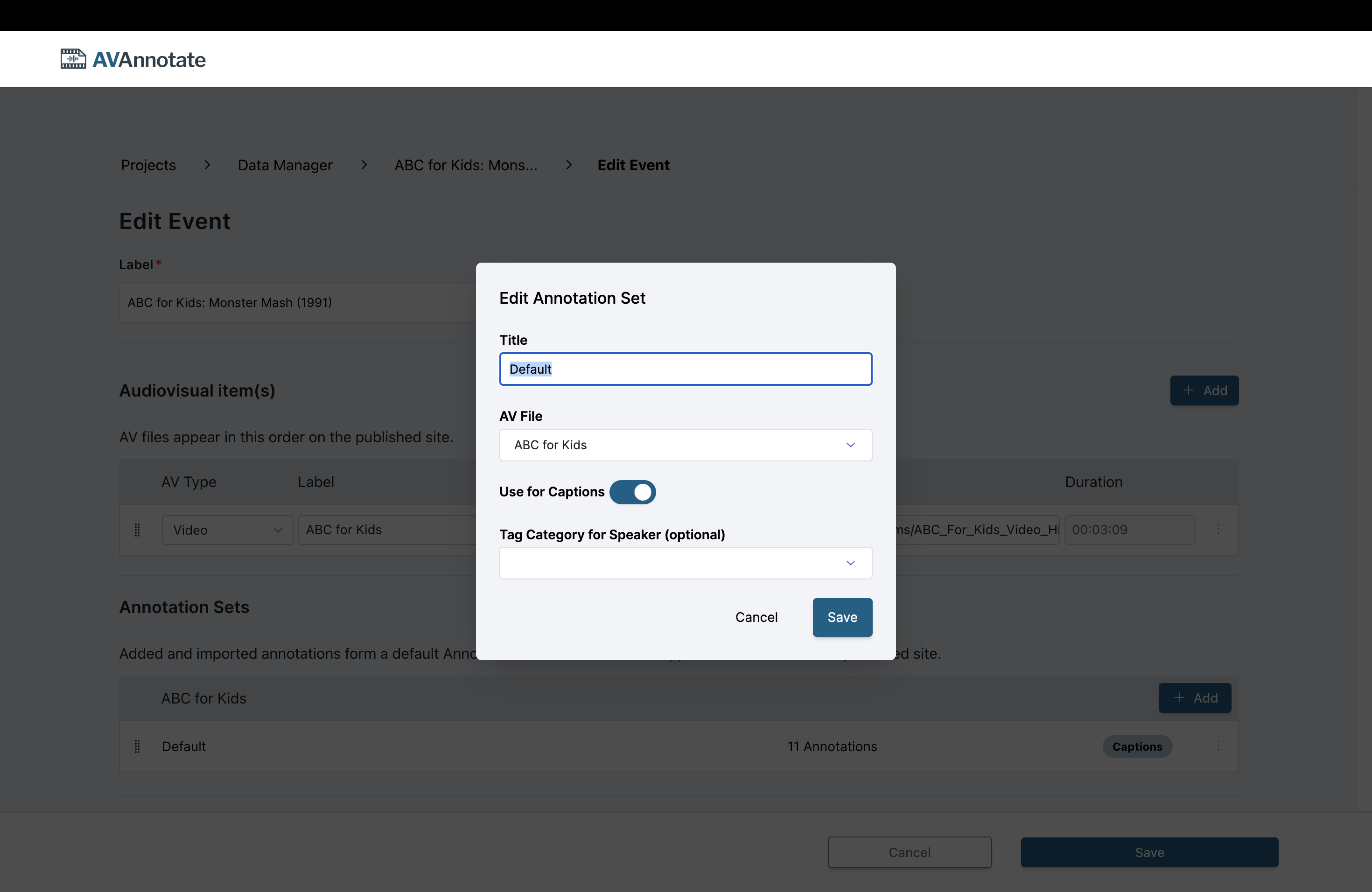1372x892 pixels.
Task: Go to Projects breadcrumb
Action: 148,165
